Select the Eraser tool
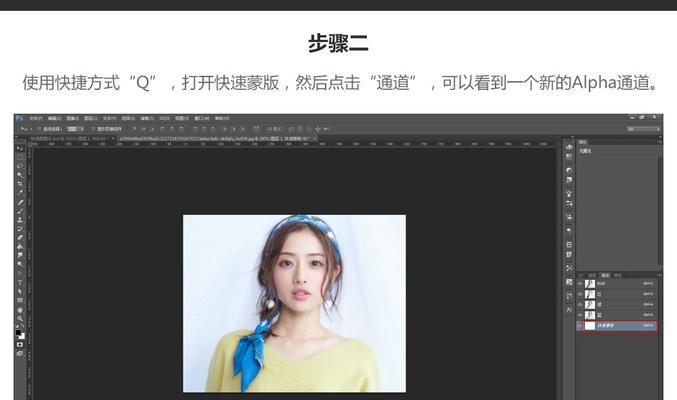 pos(20,237)
